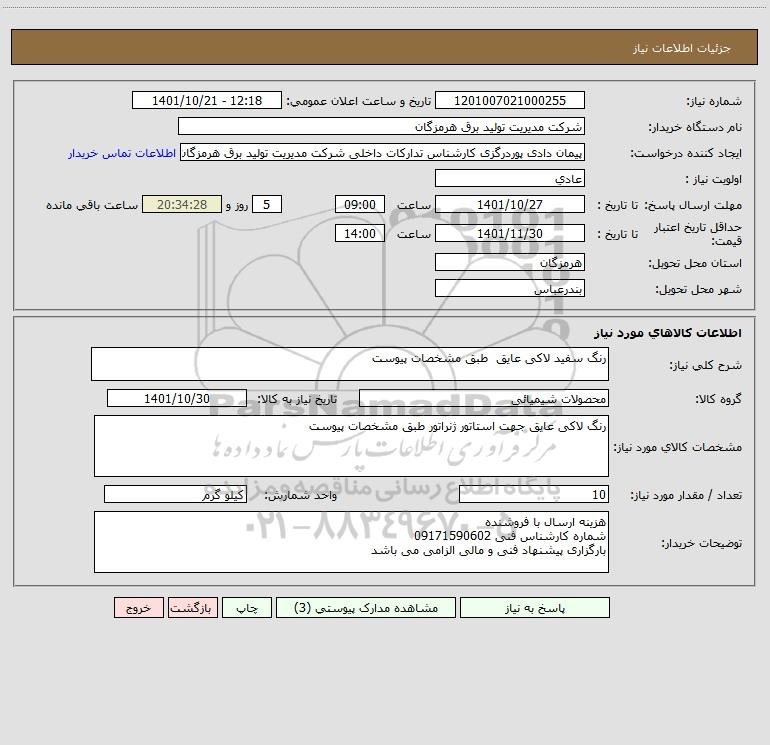Click the label تاریخ نیاز به کالا
Image resolution: width=770 pixels, height=745 pixels.
[x=297, y=399]
